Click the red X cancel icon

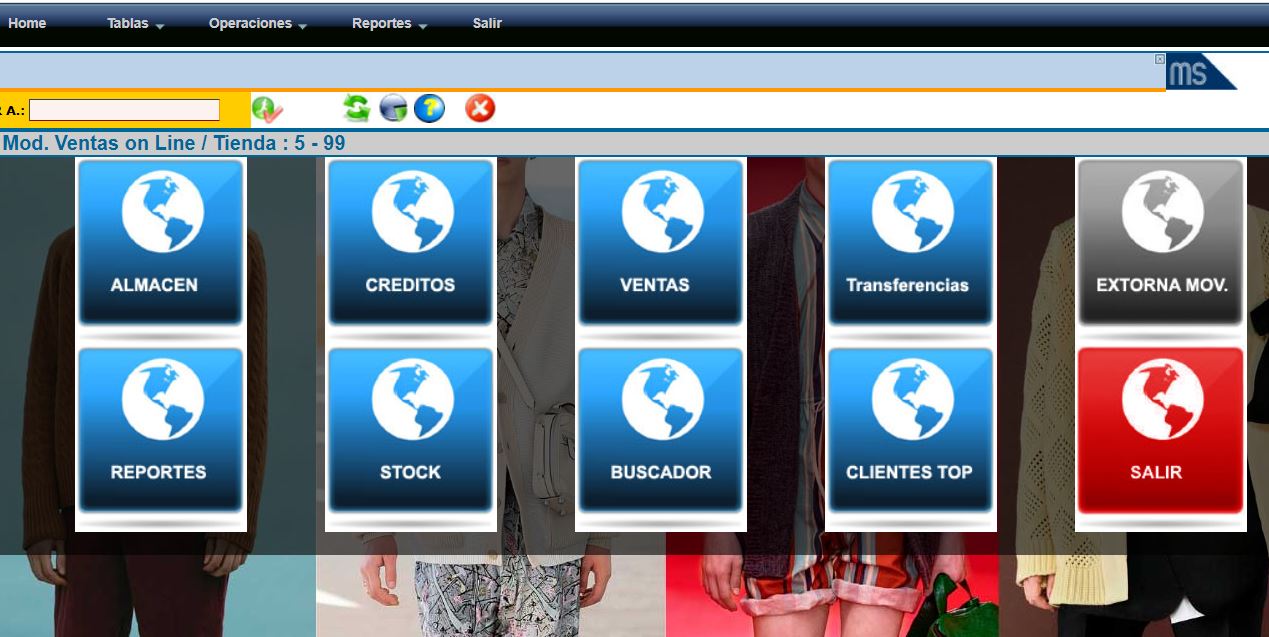pyautogui.click(x=480, y=108)
